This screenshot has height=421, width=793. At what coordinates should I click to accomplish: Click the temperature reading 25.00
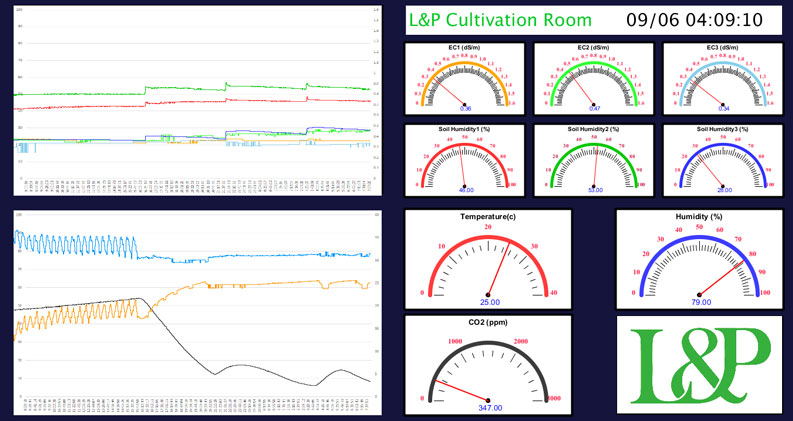490,302
